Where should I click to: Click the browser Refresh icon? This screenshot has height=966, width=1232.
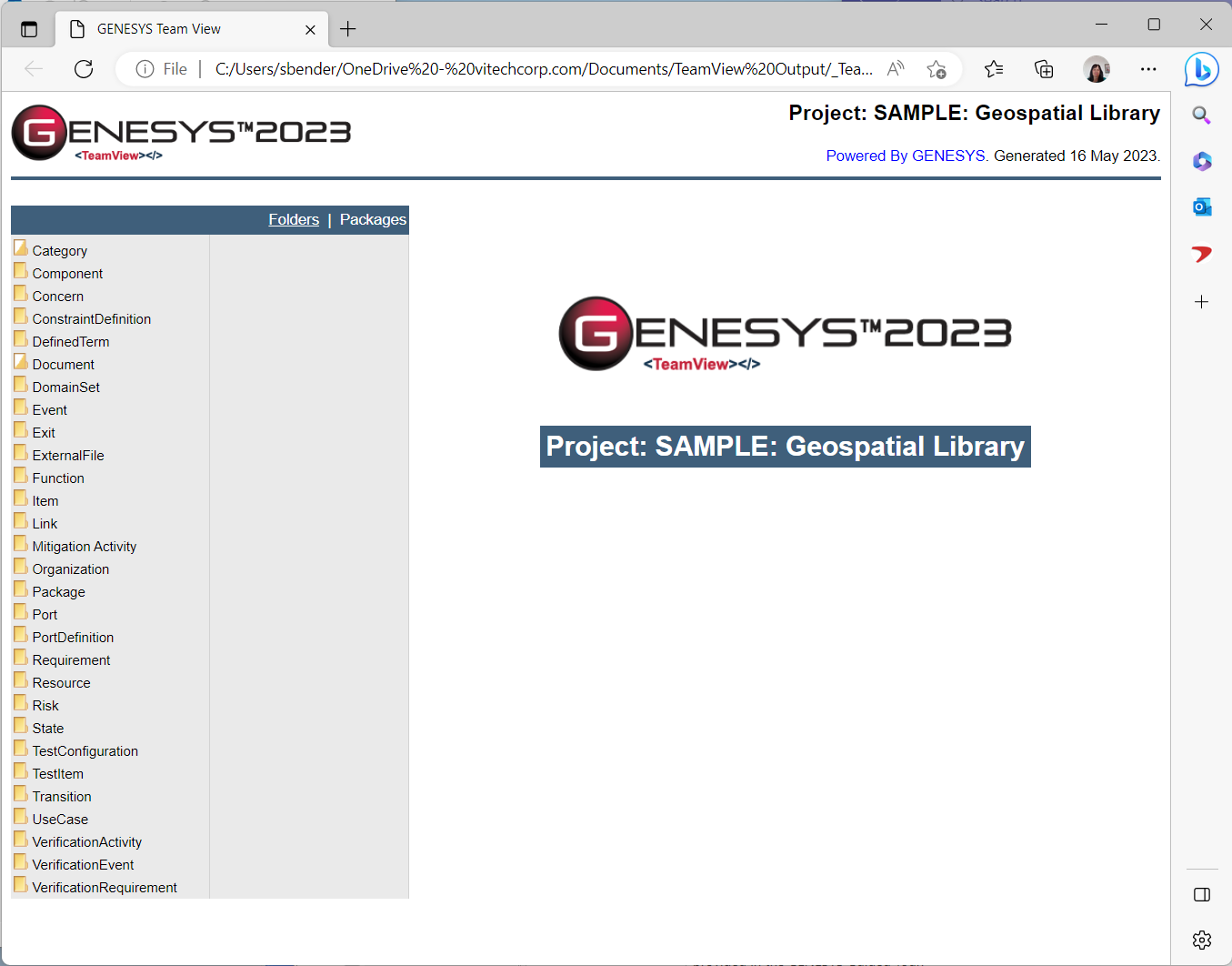pyautogui.click(x=84, y=69)
